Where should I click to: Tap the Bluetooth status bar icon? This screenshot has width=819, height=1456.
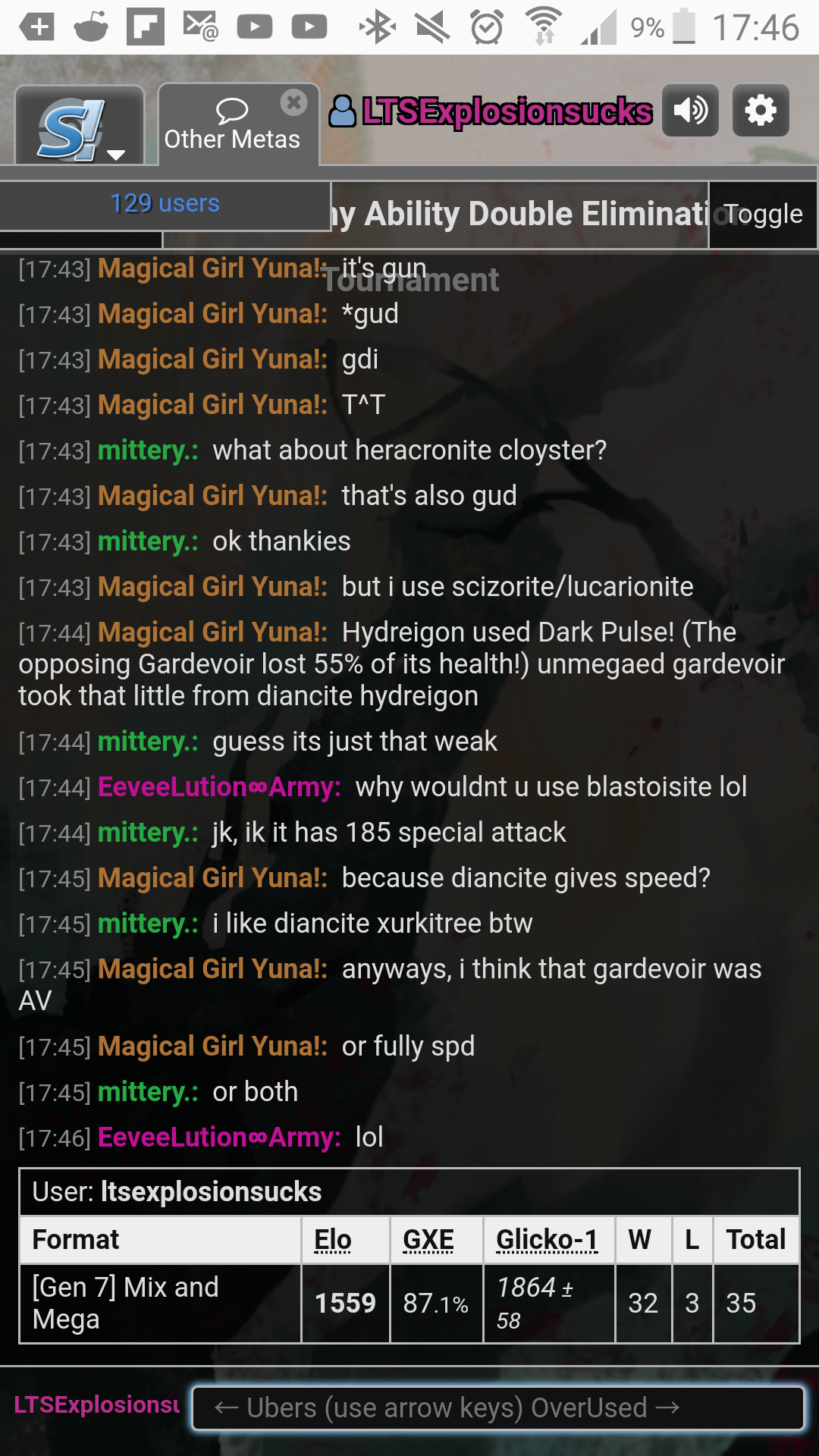pyautogui.click(x=378, y=27)
